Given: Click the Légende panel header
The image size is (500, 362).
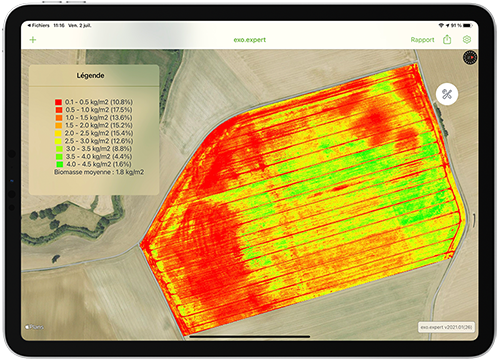Looking at the screenshot, I should tap(91, 76).
